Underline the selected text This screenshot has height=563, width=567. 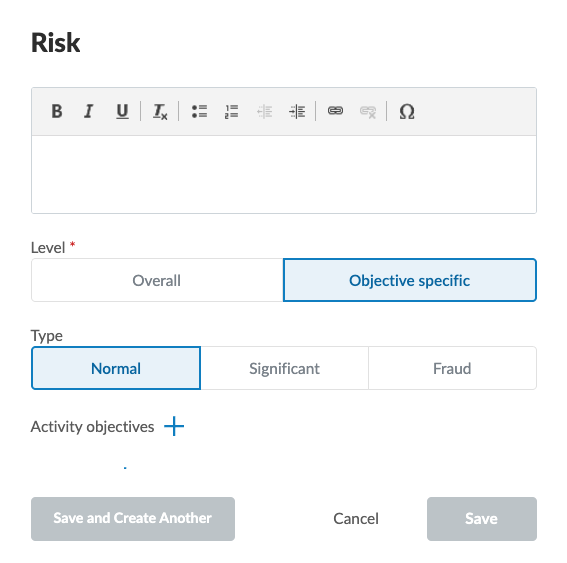tap(122, 111)
